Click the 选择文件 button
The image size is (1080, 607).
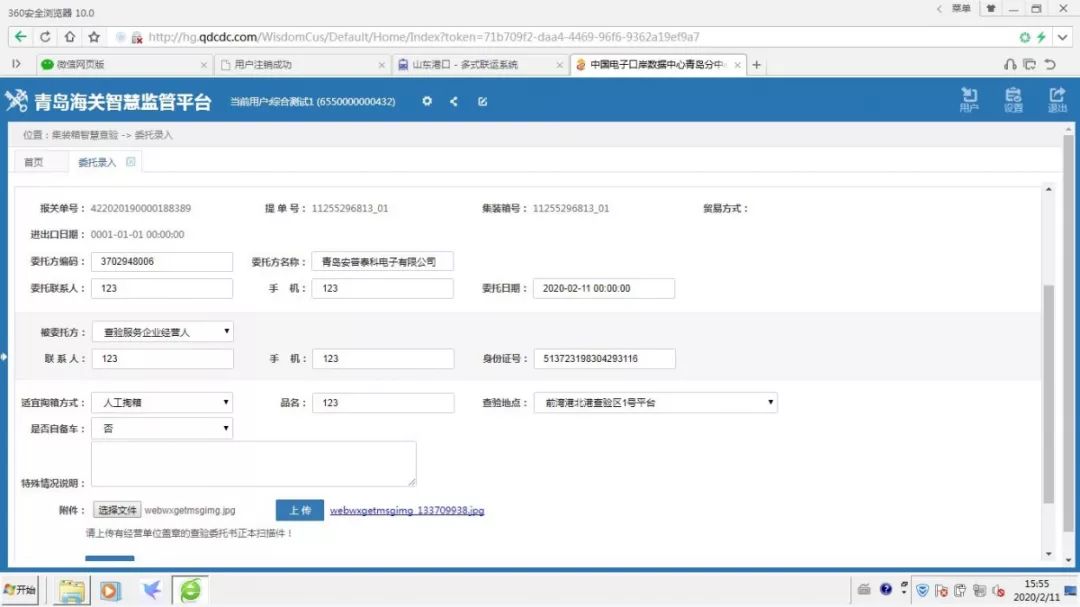[x=117, y=510]
